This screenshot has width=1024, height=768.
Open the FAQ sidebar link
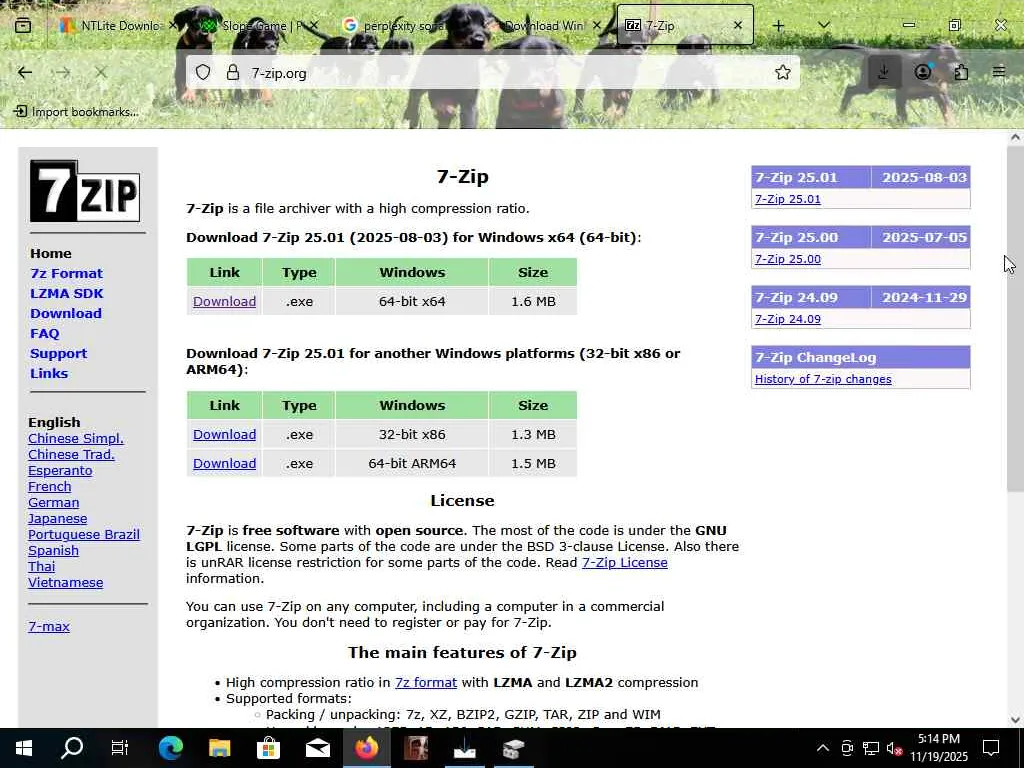(44, 334)
